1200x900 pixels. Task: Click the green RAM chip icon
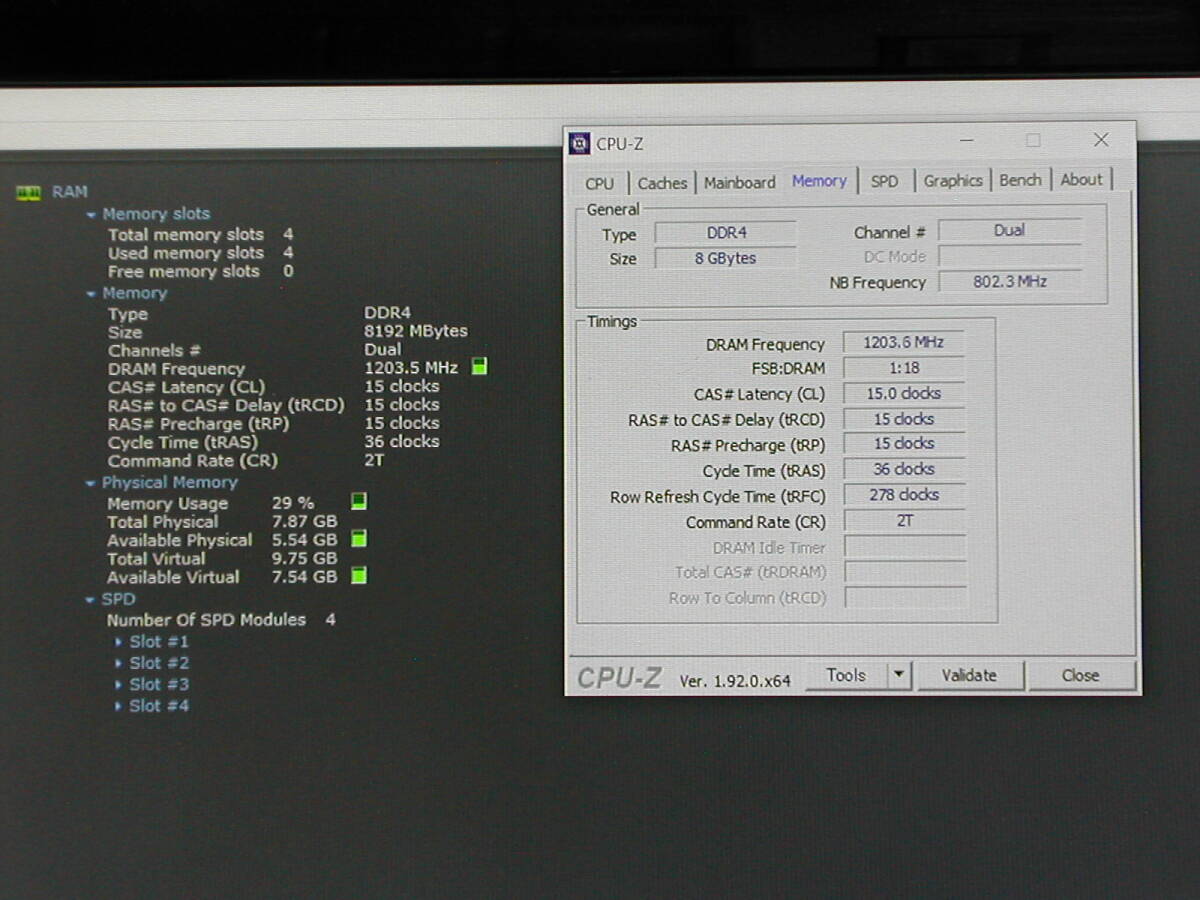tap(28, 192)
